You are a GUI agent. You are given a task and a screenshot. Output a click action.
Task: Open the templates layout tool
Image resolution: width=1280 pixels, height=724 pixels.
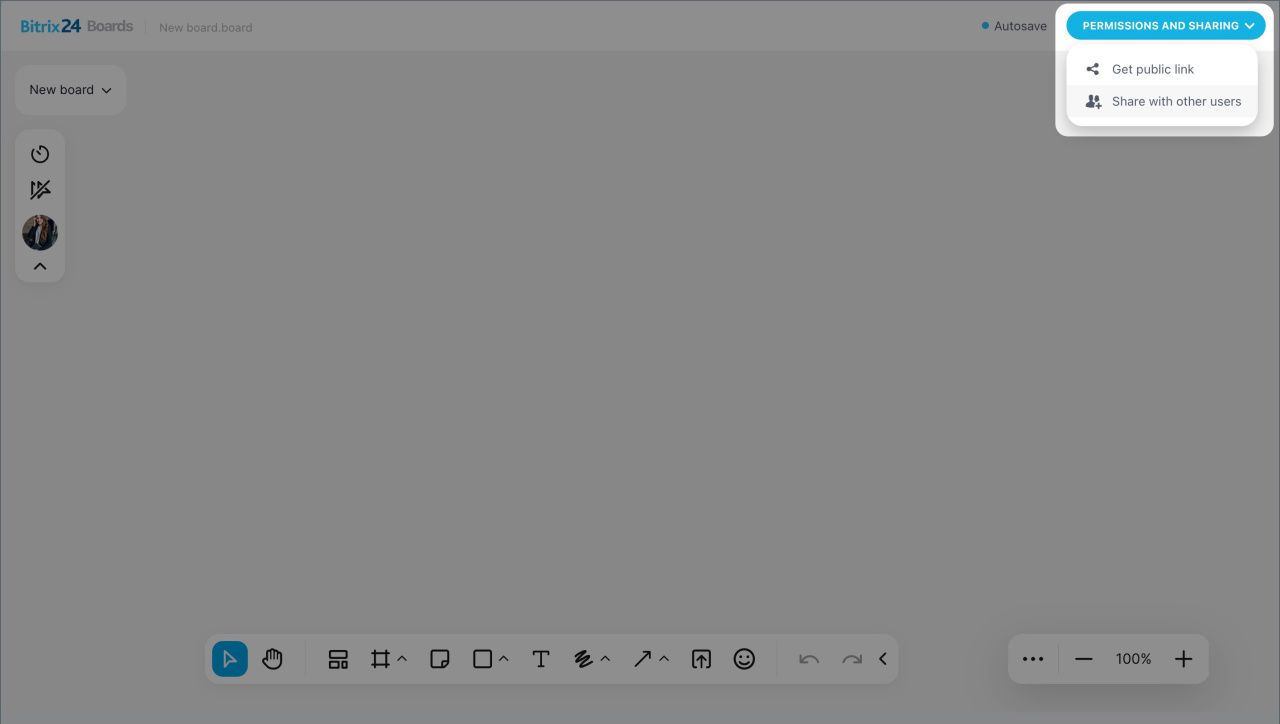[x=338, y=659]
